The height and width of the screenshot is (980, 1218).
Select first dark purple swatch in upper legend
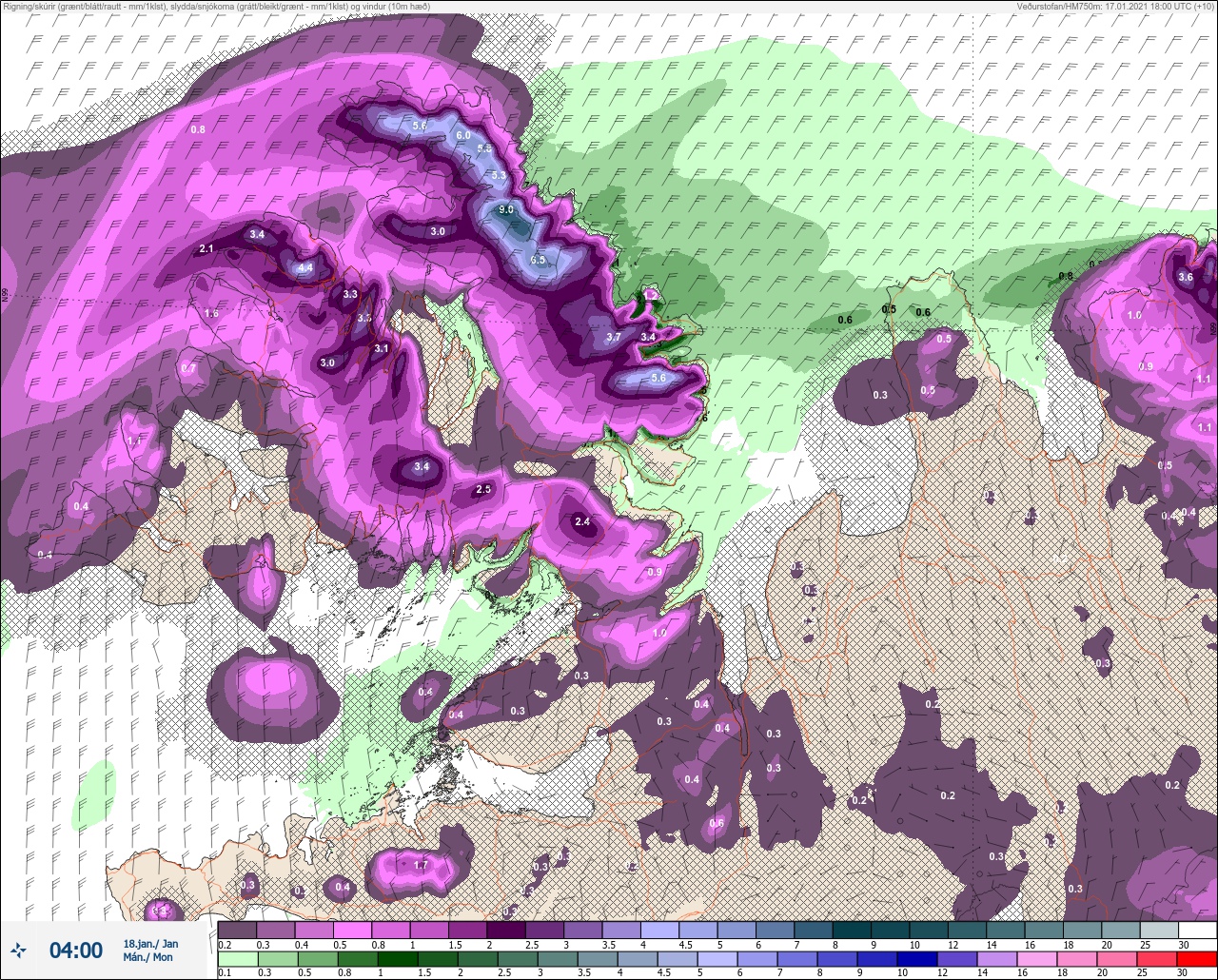[x=237, y=930]
